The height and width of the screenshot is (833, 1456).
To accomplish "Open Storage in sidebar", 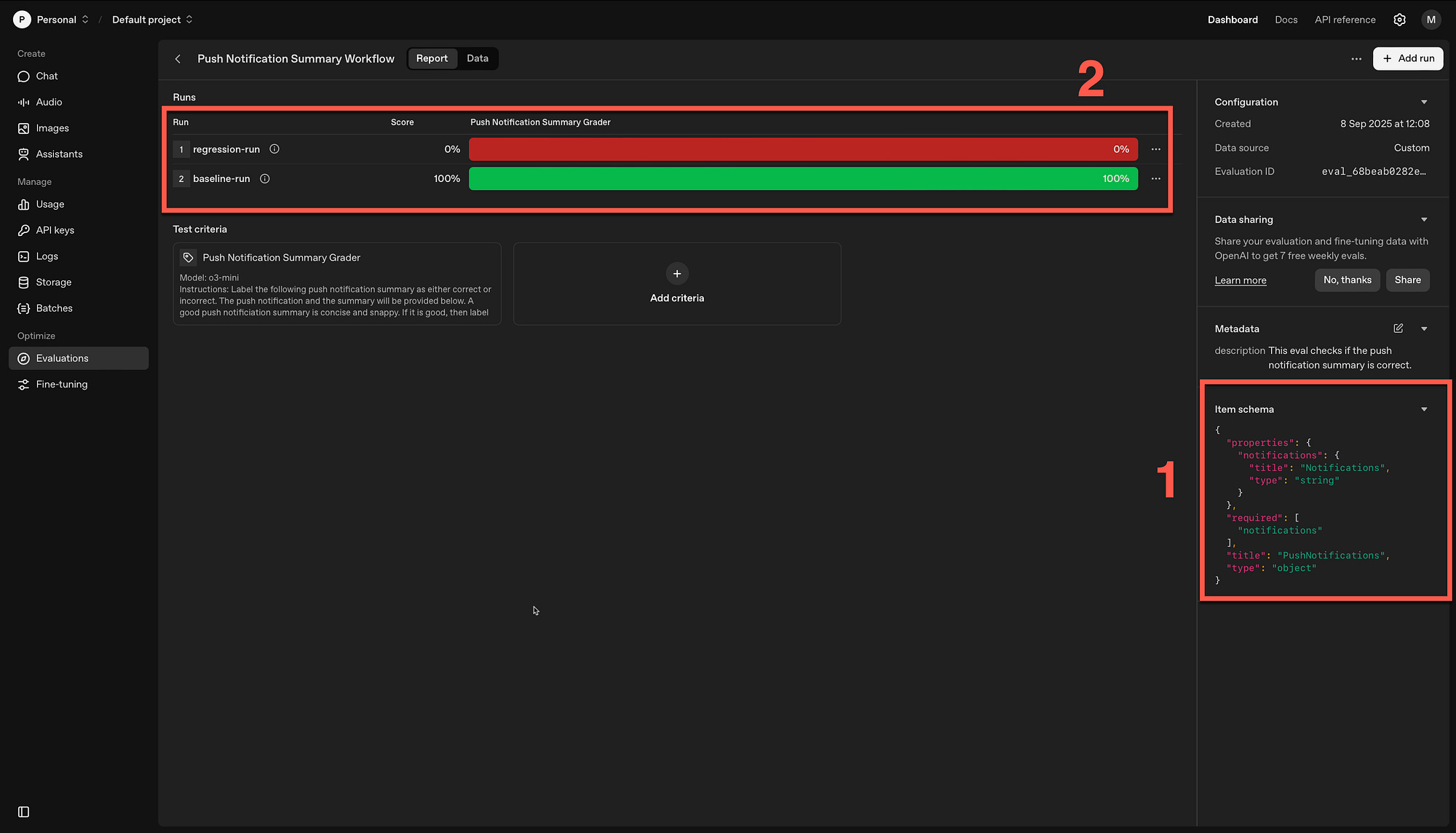I will click(53, 283).
